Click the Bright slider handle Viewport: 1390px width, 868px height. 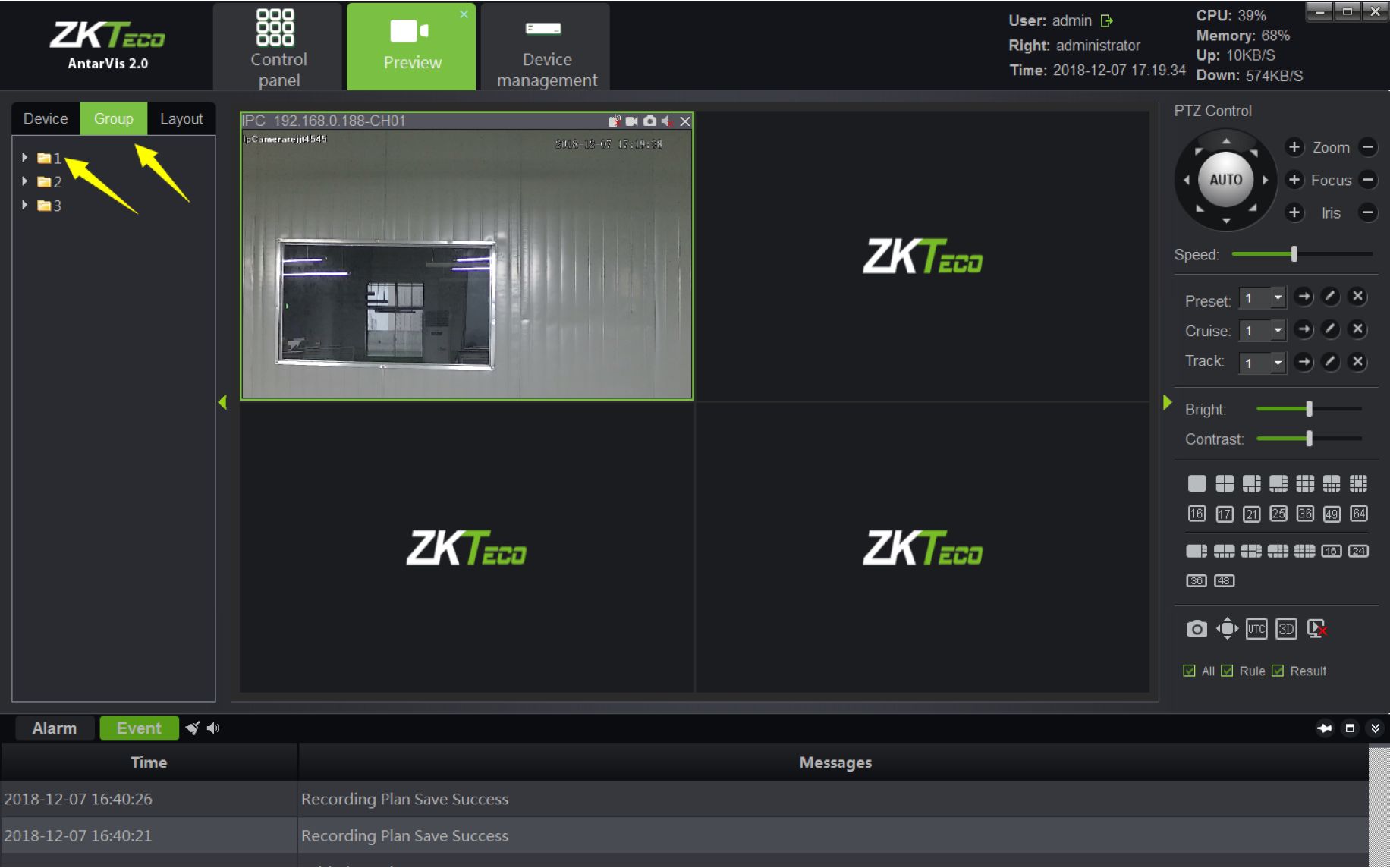1309,409
